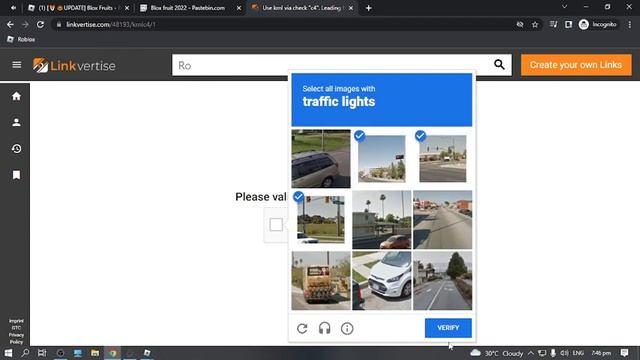Switch to the audio captcha challenge
640x360 pixels.
click(x=324, y=328)
